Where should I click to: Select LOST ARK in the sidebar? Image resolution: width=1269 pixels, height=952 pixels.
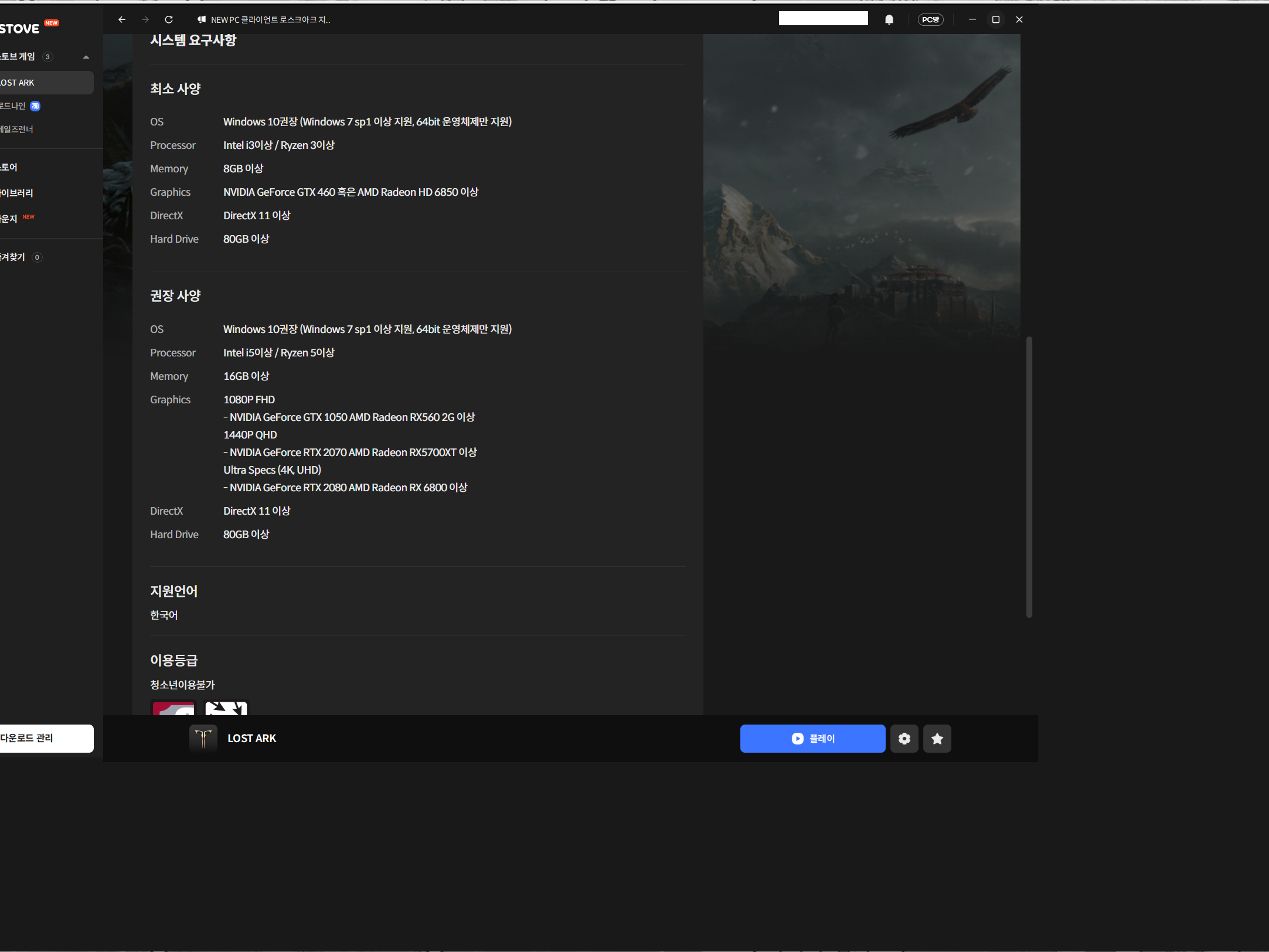tap(47, 83)
